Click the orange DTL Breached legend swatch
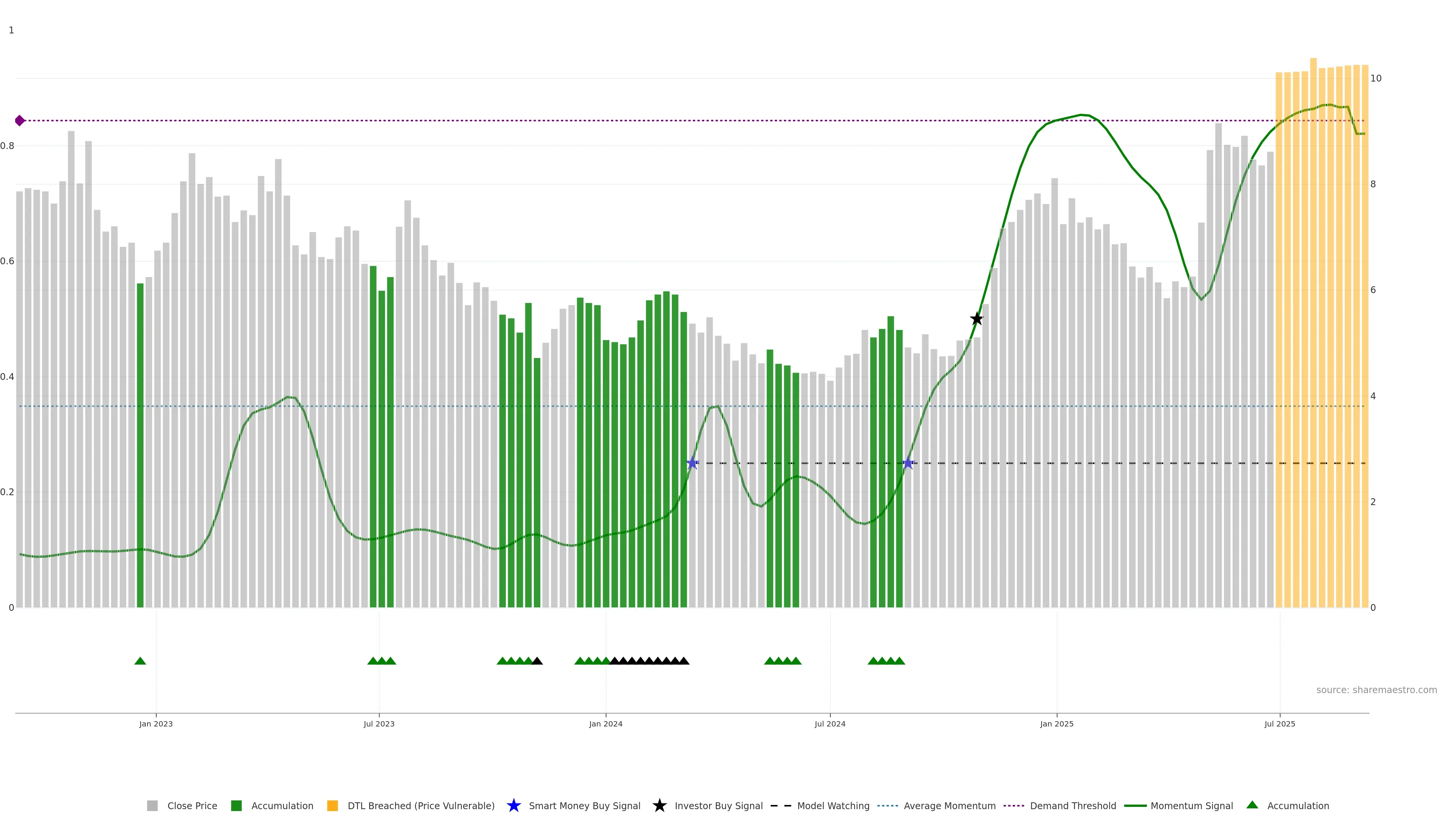This screenshot has height=819, width=1456. pyautogui.click(x=333, y=805)
